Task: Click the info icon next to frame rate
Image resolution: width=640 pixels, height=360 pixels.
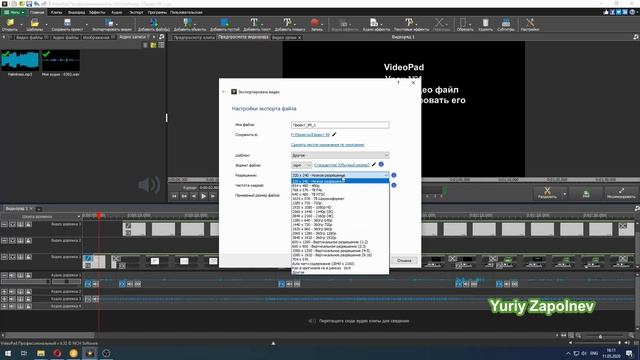Action: 394,185
